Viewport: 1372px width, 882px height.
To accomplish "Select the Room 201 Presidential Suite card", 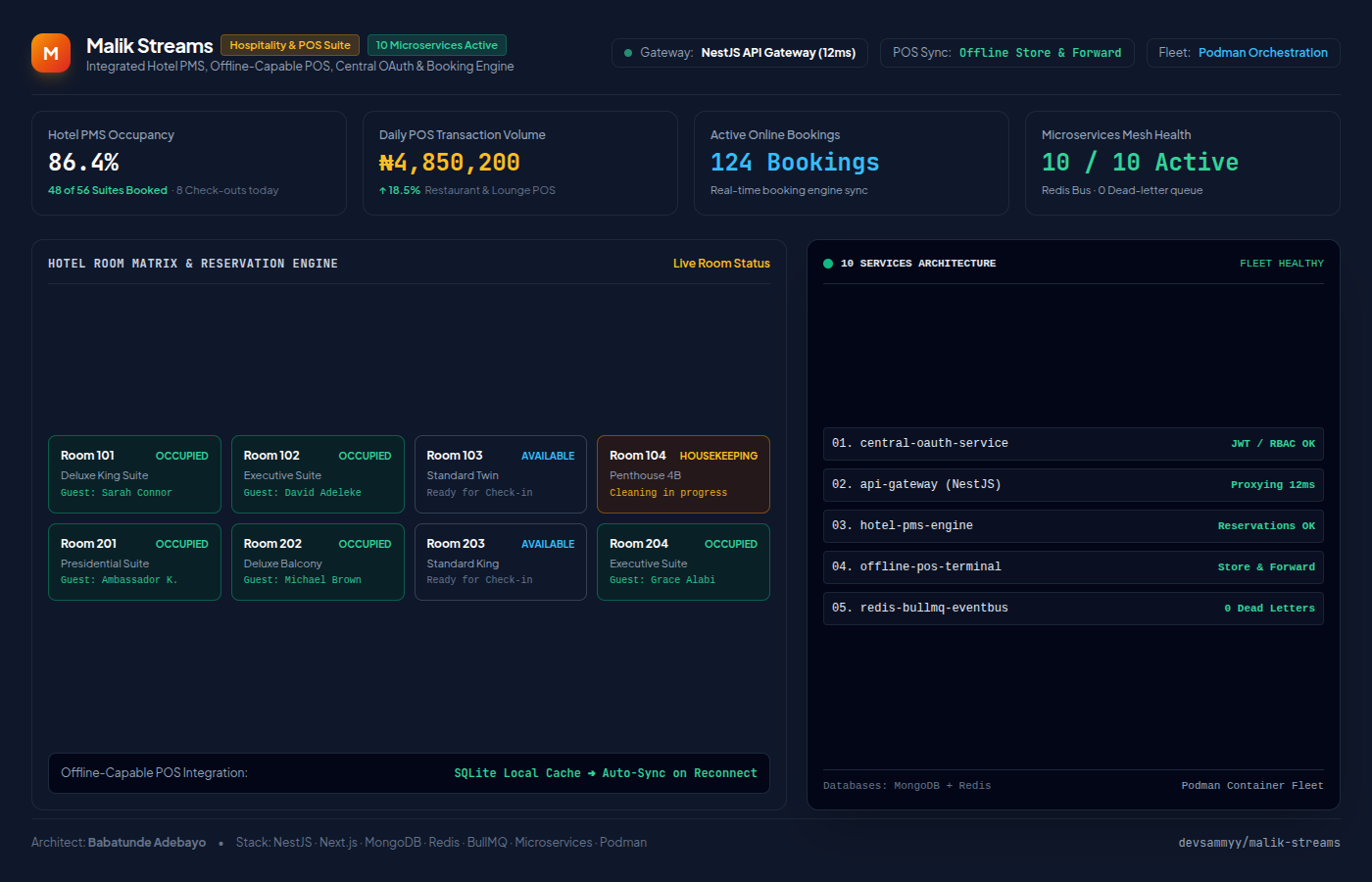I will (x=134, y=562).
